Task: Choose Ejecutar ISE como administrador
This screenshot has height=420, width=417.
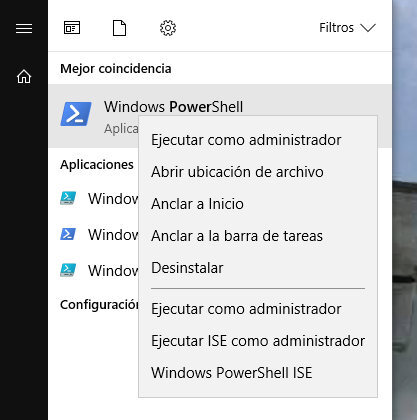Action: (258, 341)
